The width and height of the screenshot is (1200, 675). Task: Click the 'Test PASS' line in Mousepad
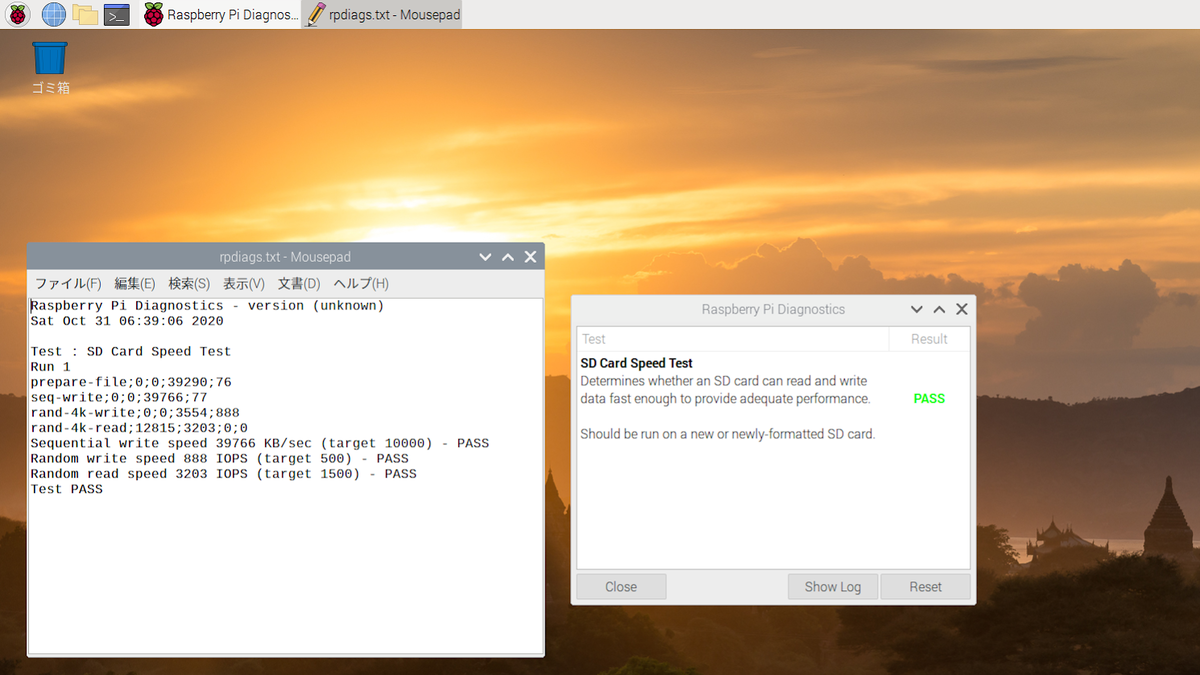pos(67,489)
